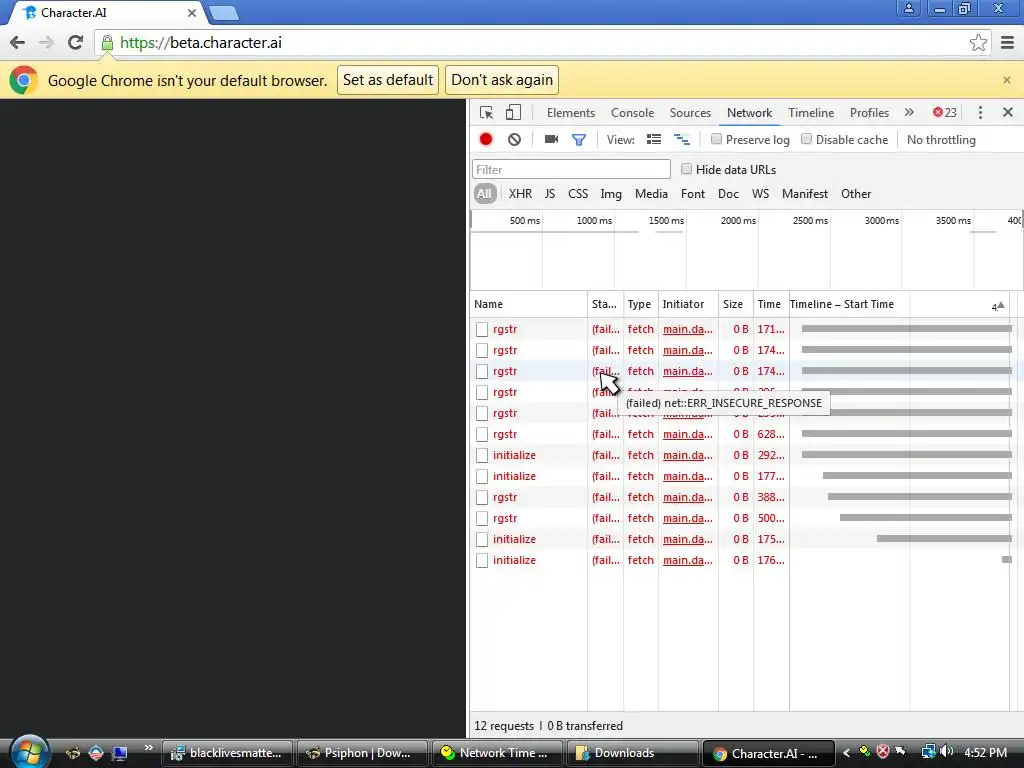This screenshot has height=768, width=1024.
Task: Open the Console tab
Action: (x=632, y=113)
